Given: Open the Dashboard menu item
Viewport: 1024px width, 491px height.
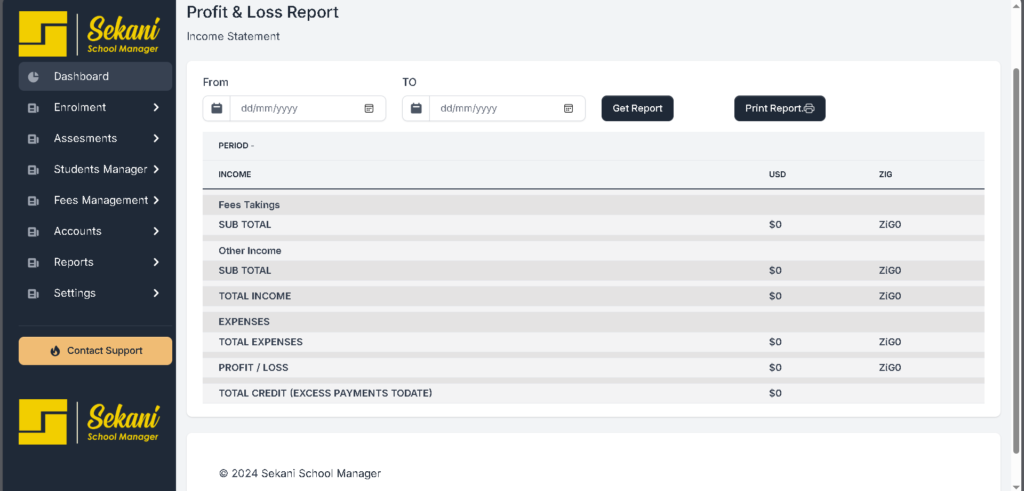Looking at the screenshot, I should coord(95,76).
